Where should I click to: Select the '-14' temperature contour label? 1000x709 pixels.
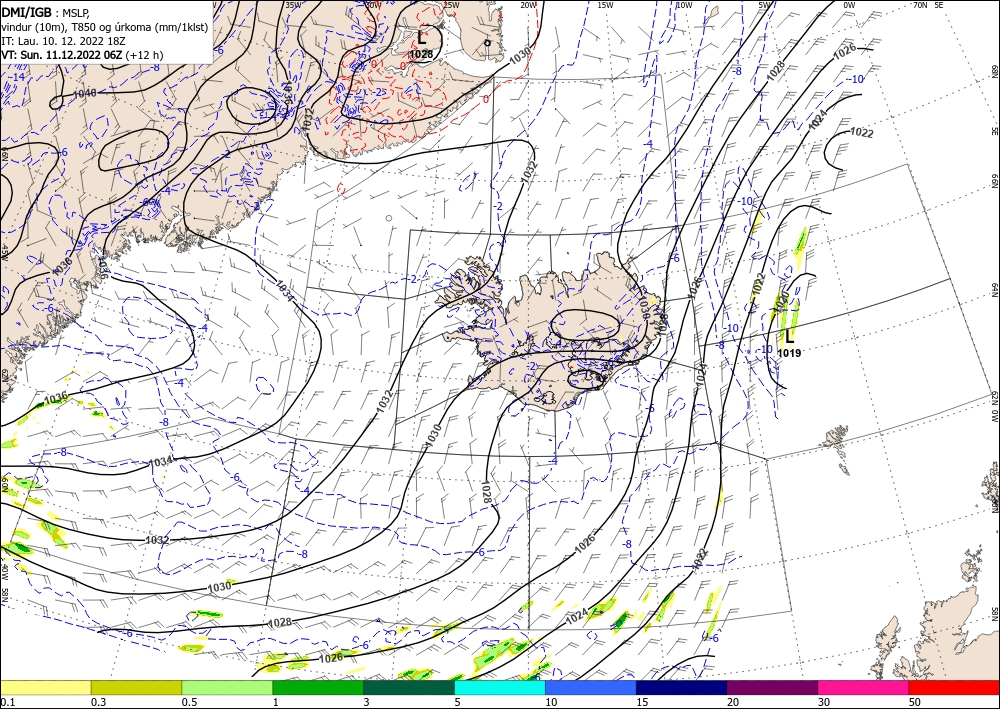coord(17,77)
